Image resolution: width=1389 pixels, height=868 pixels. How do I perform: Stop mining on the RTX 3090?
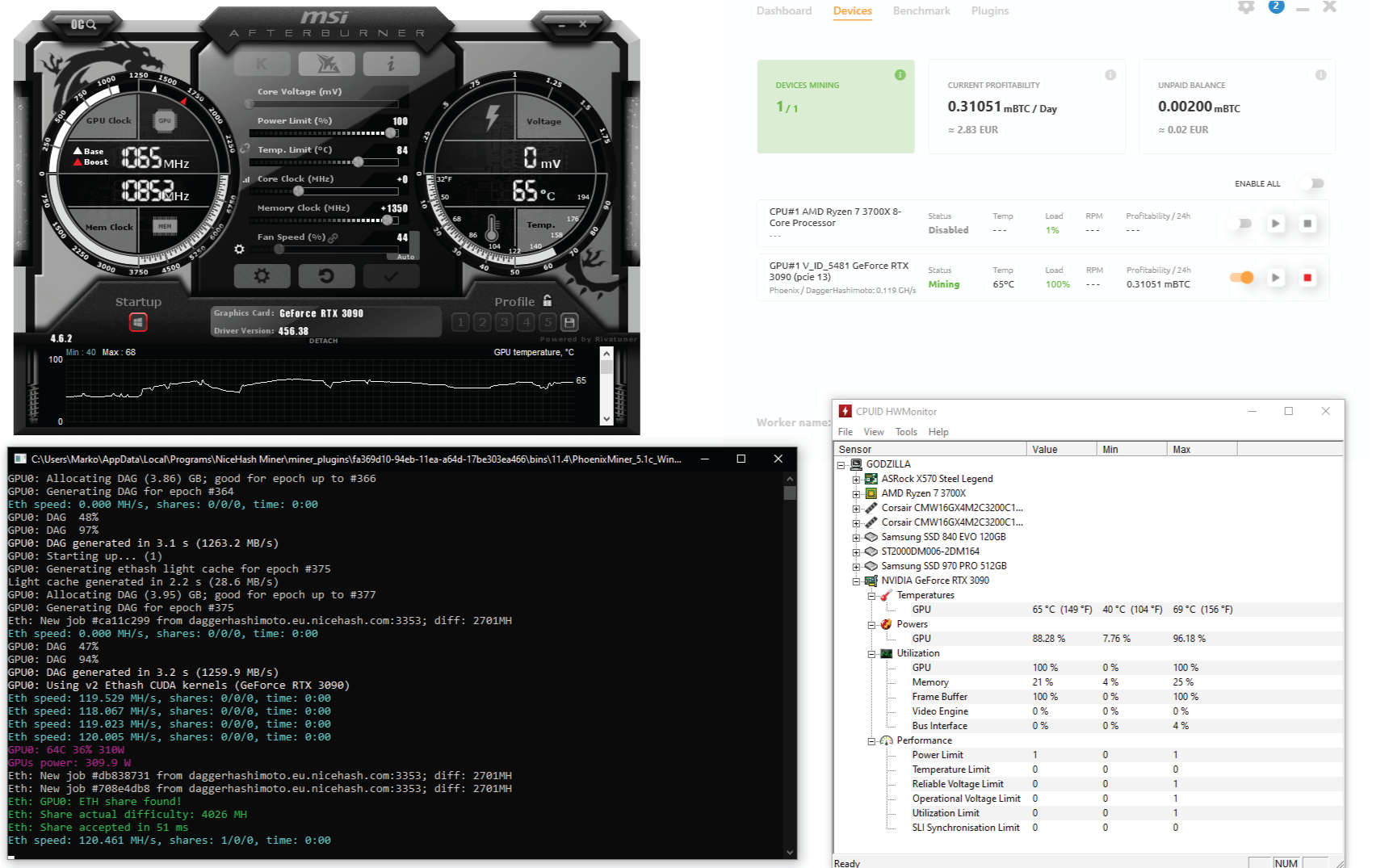(1307, 278)
